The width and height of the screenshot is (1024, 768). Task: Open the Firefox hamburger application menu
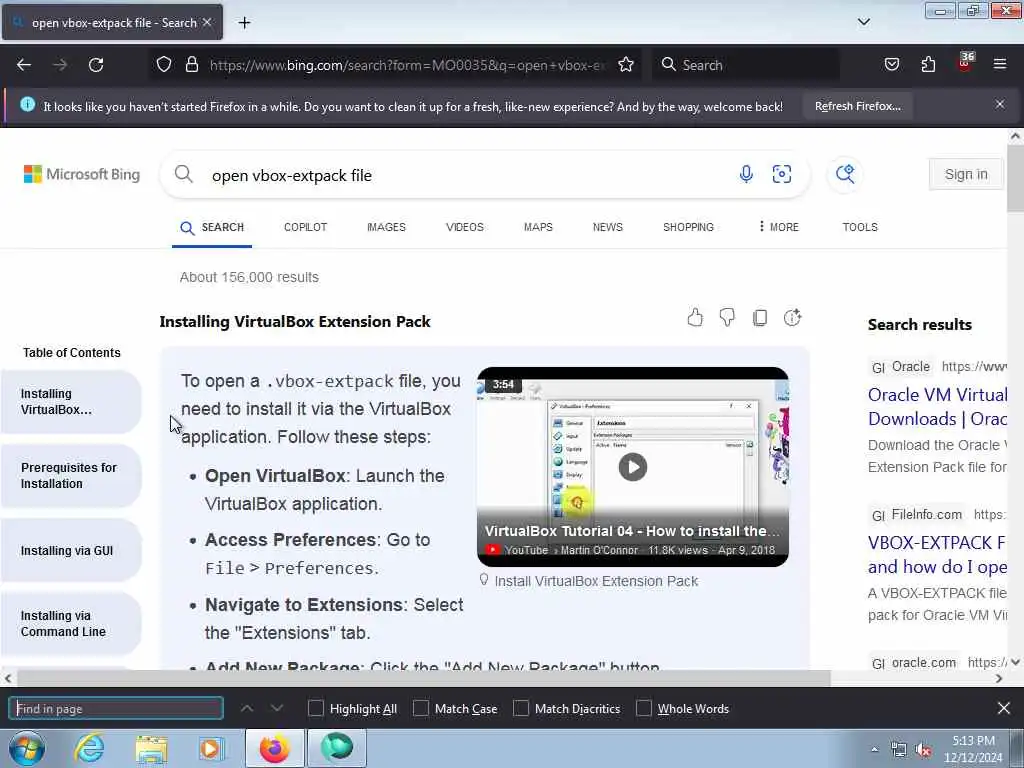[999, 64]
